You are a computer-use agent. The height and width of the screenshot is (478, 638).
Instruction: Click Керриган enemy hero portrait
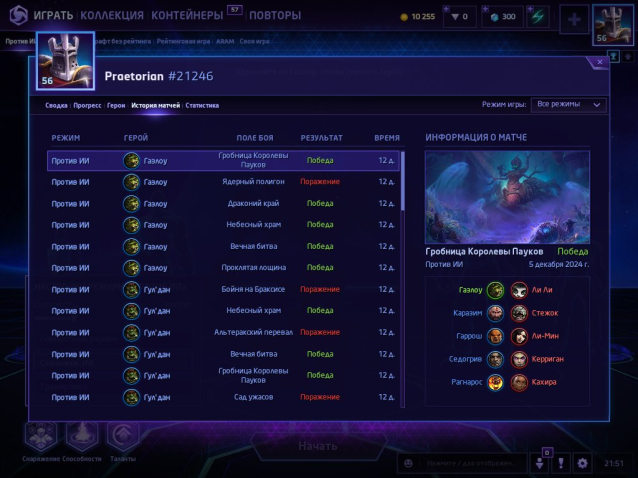point(519,359)
